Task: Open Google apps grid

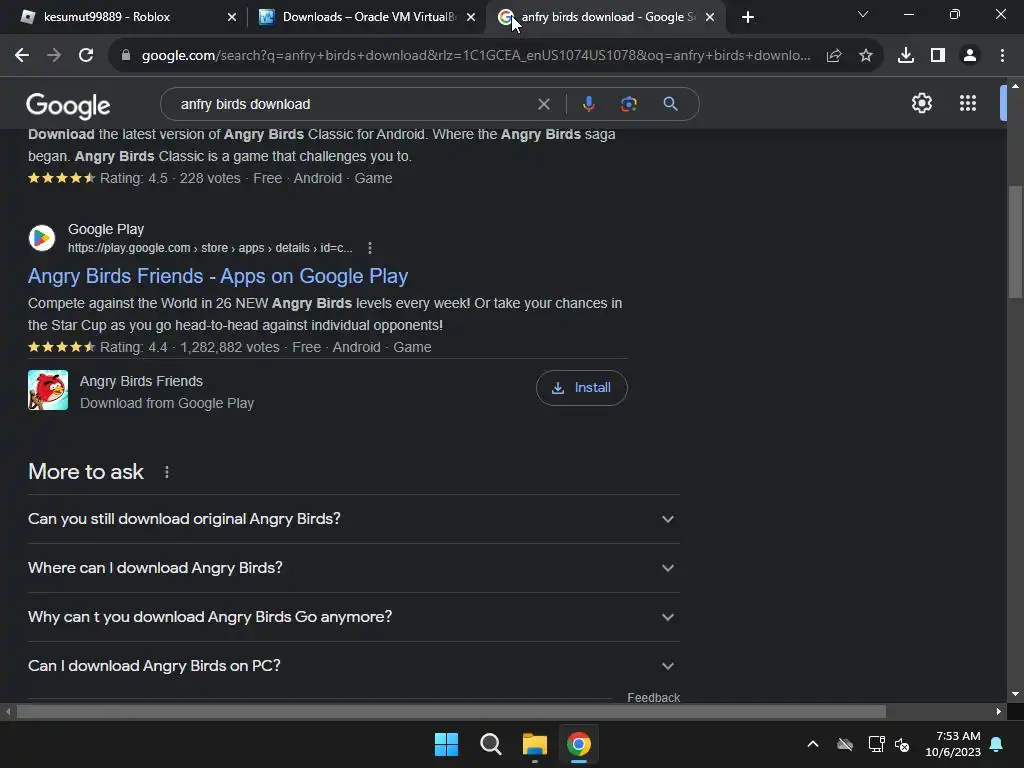Action: tap(968, 103)
